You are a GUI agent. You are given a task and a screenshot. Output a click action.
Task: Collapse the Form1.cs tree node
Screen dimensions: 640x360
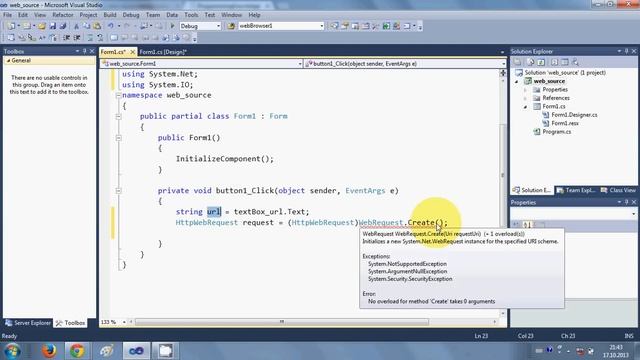point(526,107)
